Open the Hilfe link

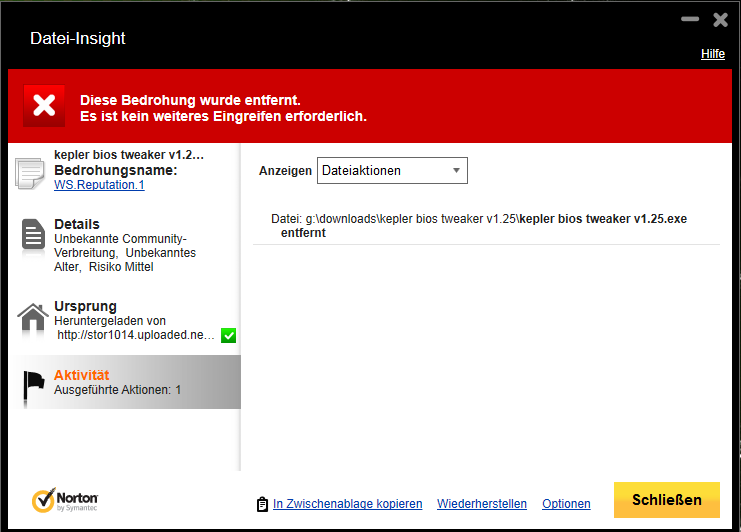[713, 54]
